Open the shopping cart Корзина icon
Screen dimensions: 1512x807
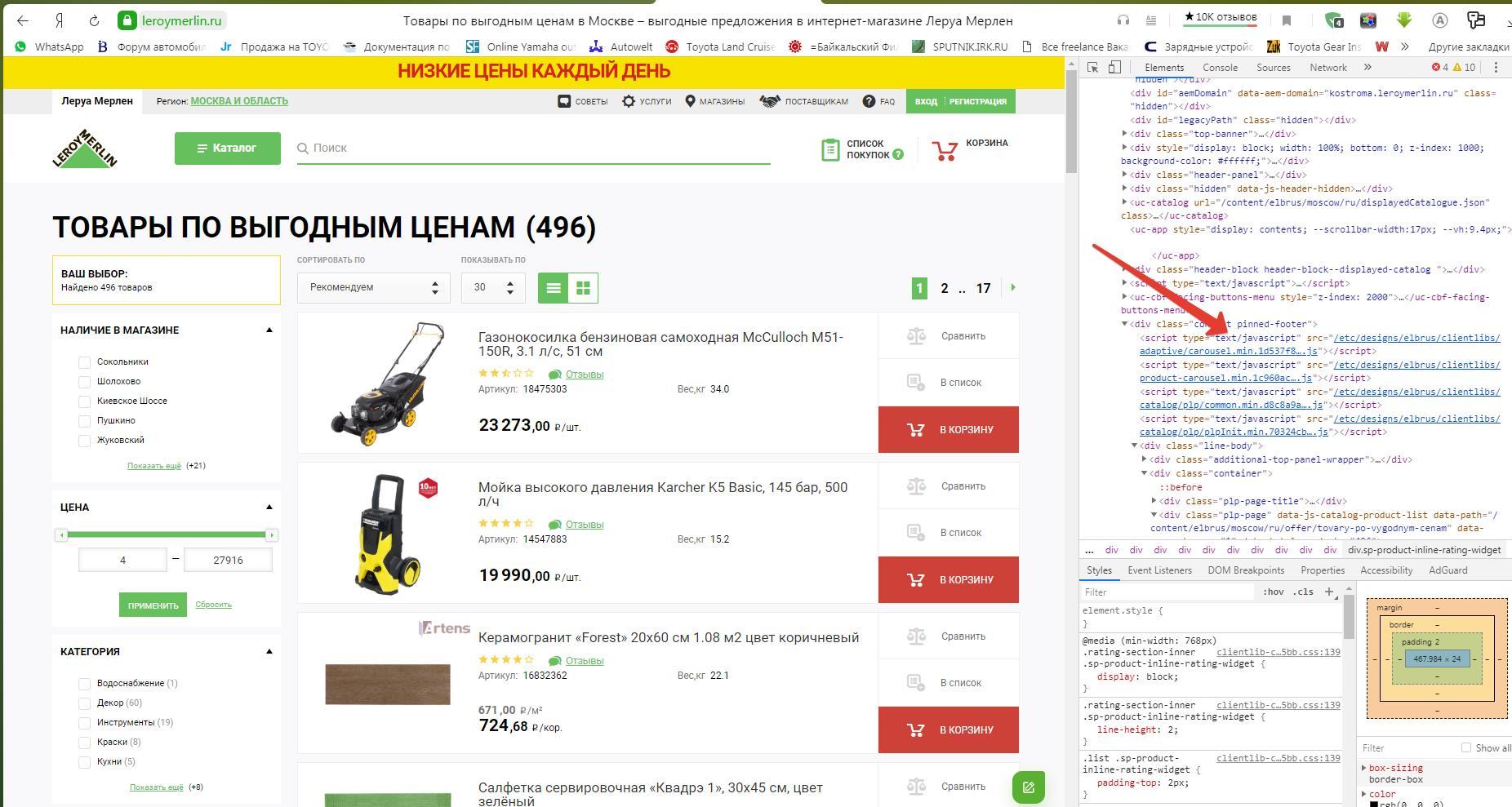[945, 151]
